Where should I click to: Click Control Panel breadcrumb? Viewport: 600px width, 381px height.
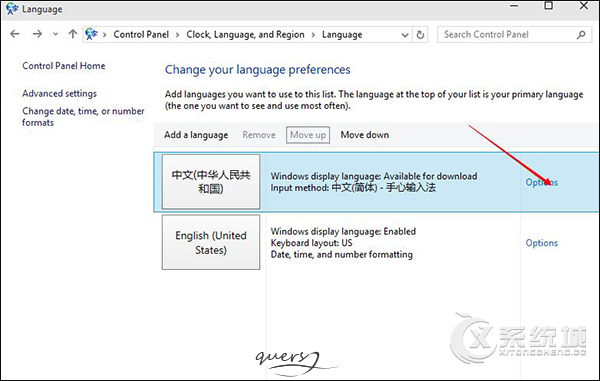click(141, 34)
